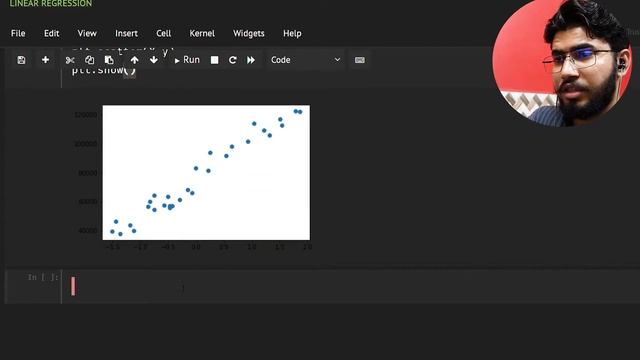Cut selected cells with the scissors icon
Viewport: 640px width, 360px height.
(70, 60)
